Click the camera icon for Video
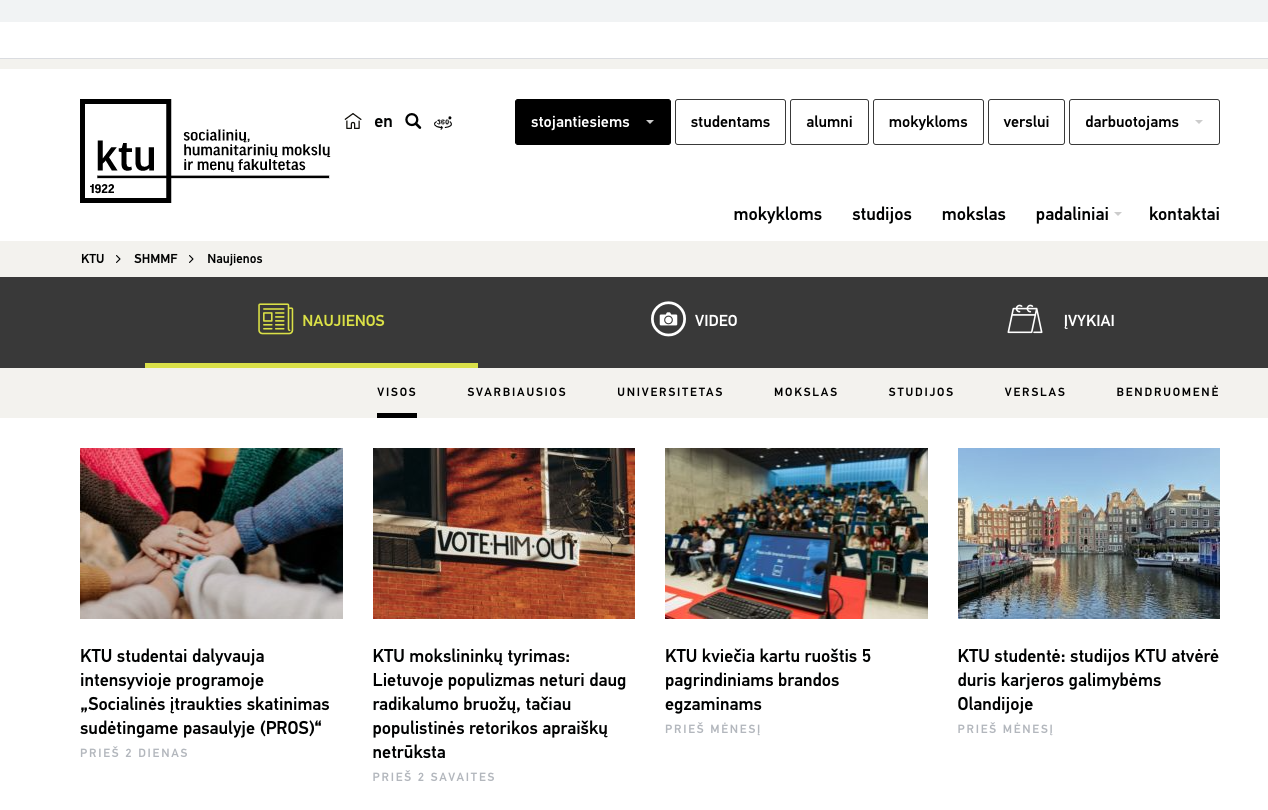 (x=668, y=319)
